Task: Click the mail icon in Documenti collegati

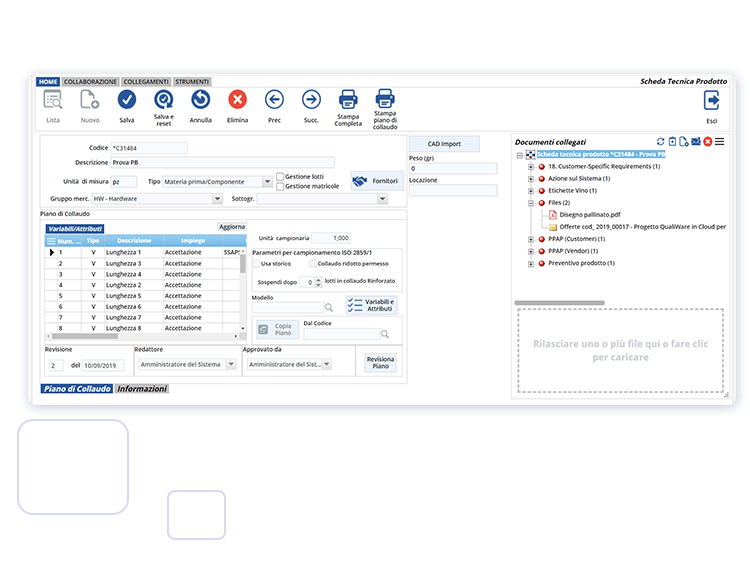Action: coord(696,142)
